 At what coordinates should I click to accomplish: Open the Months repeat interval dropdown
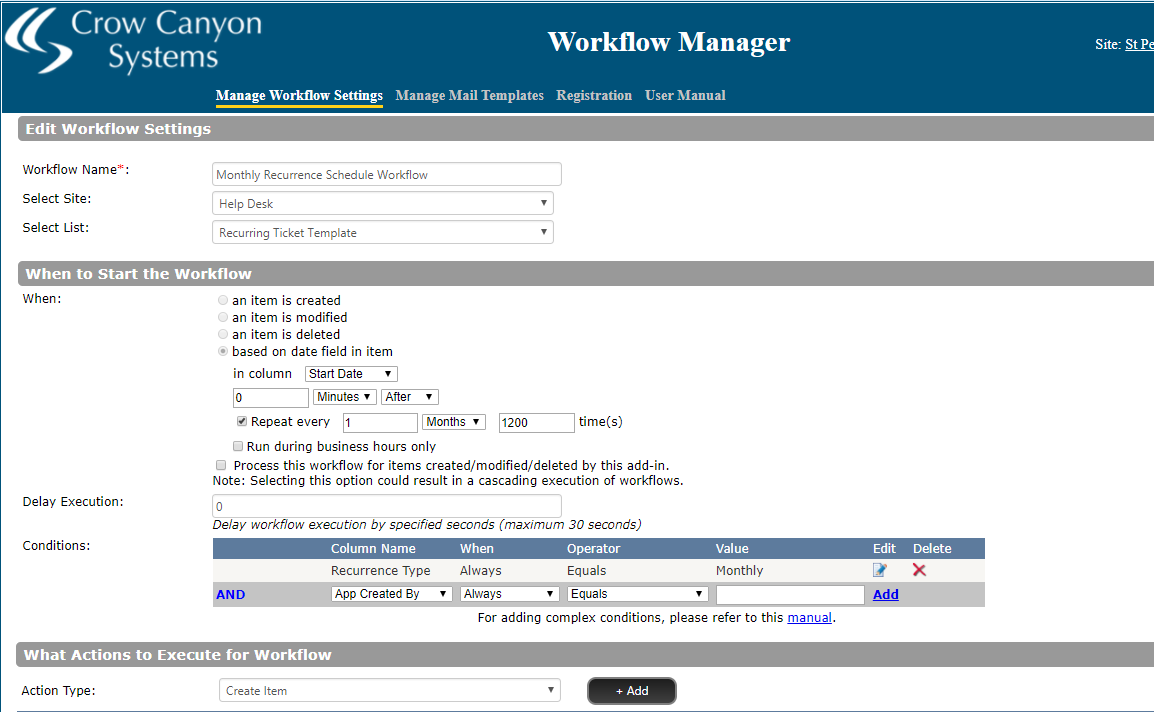point(453,422)
